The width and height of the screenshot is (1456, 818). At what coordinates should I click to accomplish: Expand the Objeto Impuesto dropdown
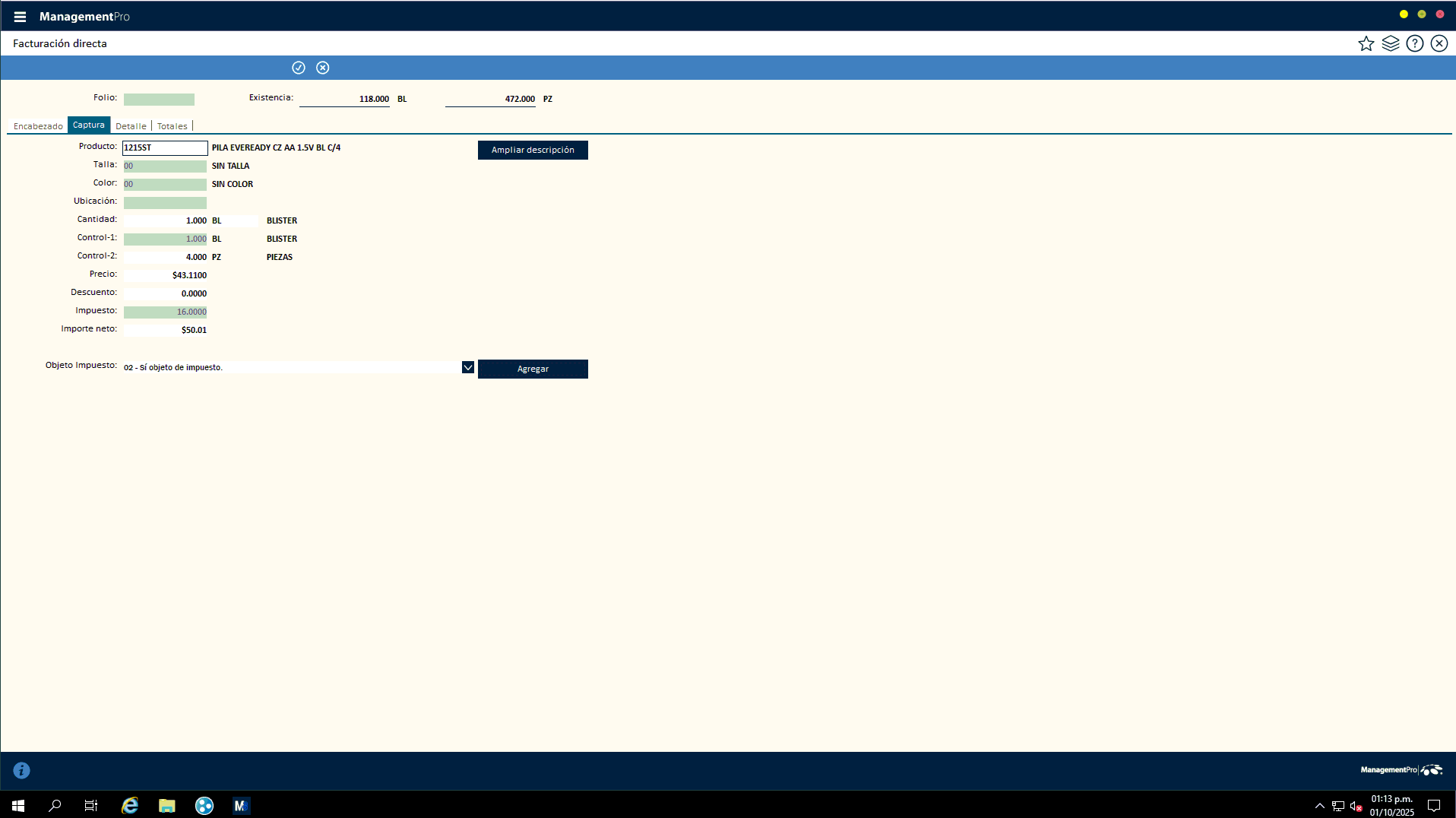click(468, 368)
